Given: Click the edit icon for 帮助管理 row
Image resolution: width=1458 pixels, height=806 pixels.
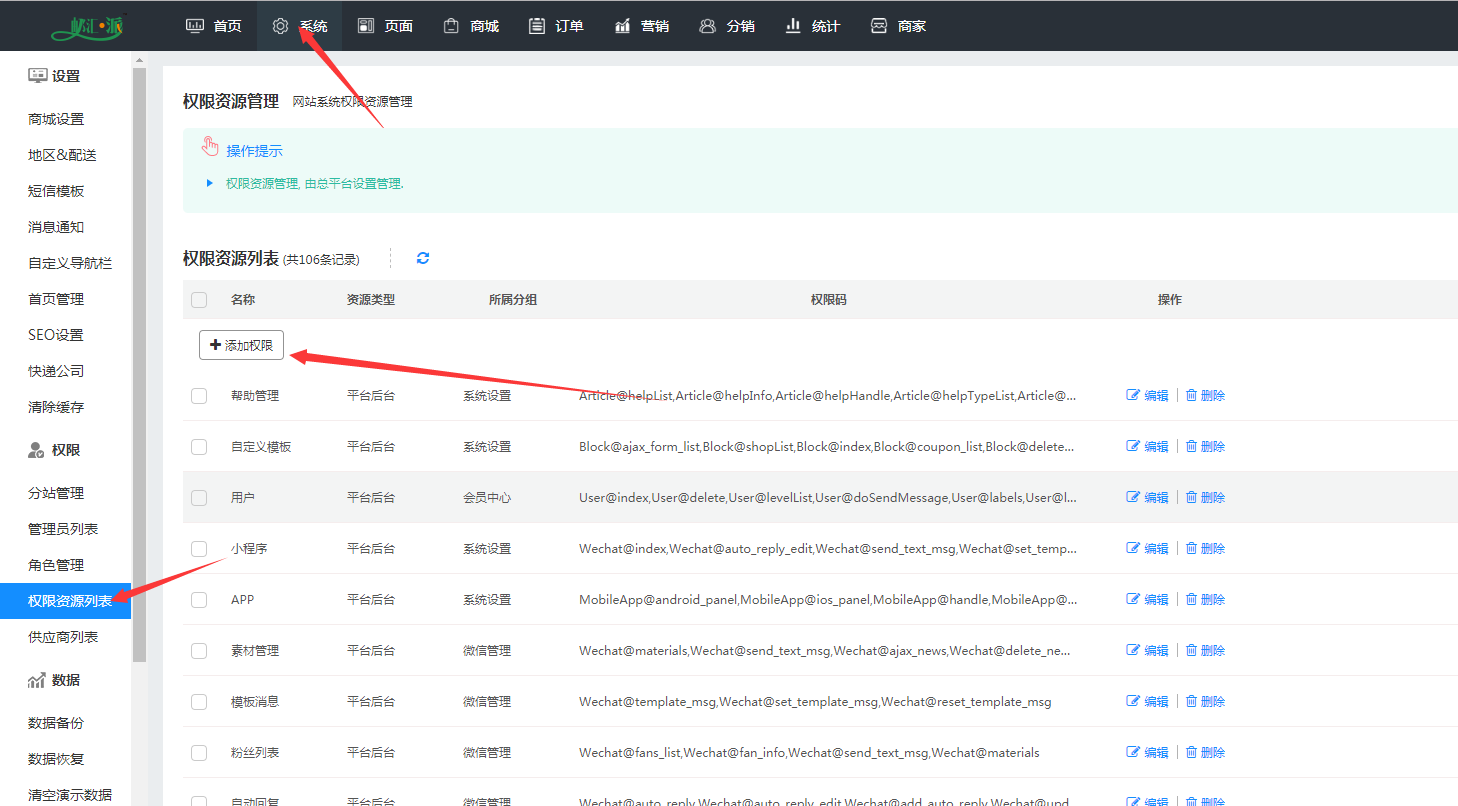Looking at the screenshot, I should pos(1133,395).
